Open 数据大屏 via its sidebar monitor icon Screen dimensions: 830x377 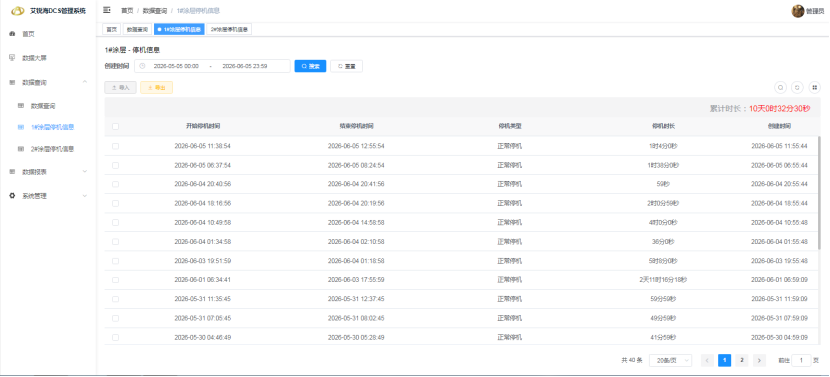(12, 58)
